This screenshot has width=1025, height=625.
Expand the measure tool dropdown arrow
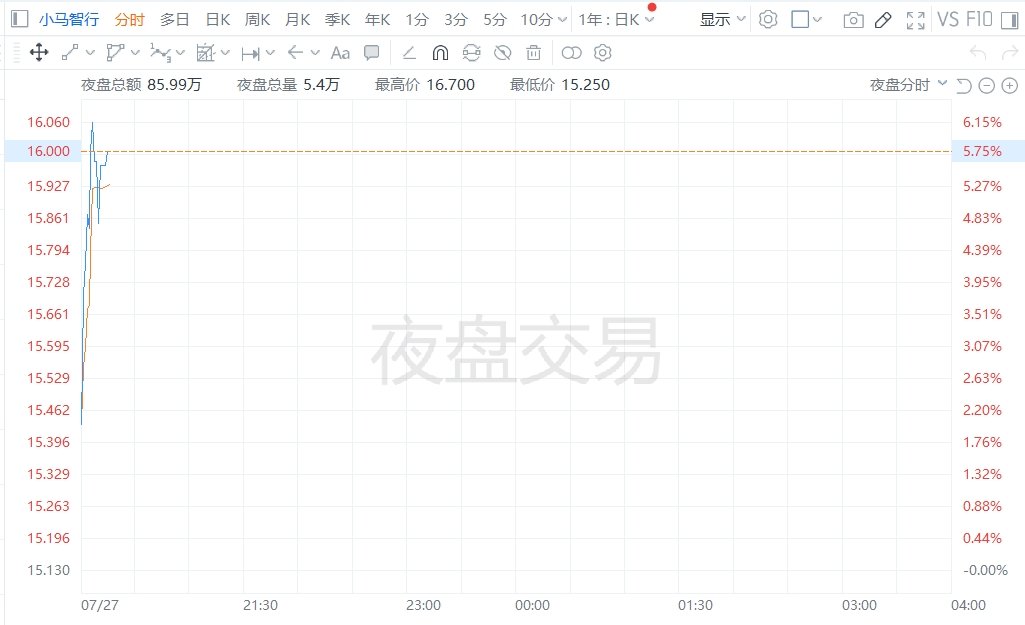271,53
